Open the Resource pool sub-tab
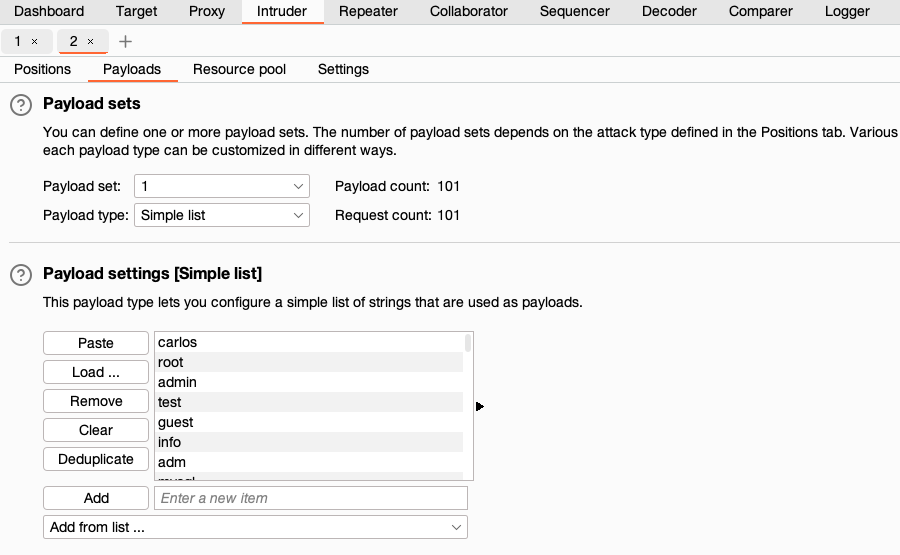Viewport: 900px width, 555px height. point(239,69)
